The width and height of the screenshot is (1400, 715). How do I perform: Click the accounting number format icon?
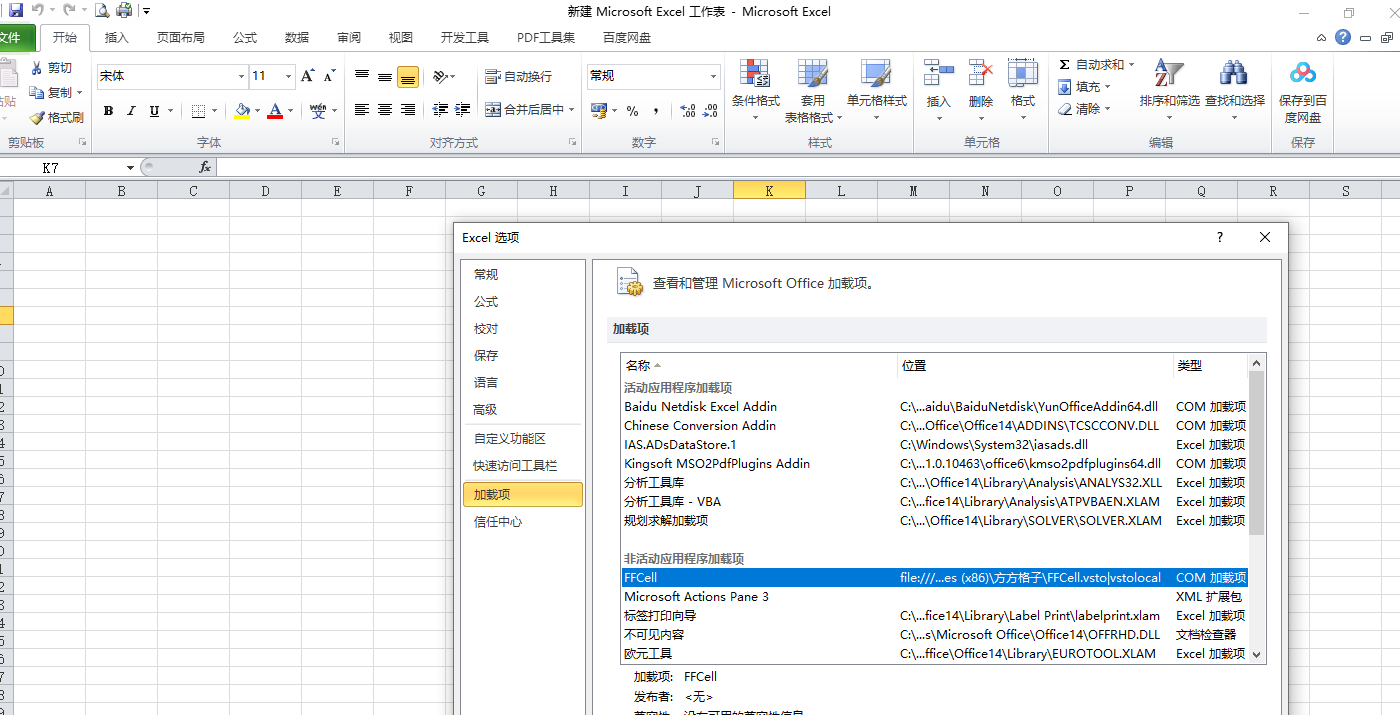click(598, 111)
